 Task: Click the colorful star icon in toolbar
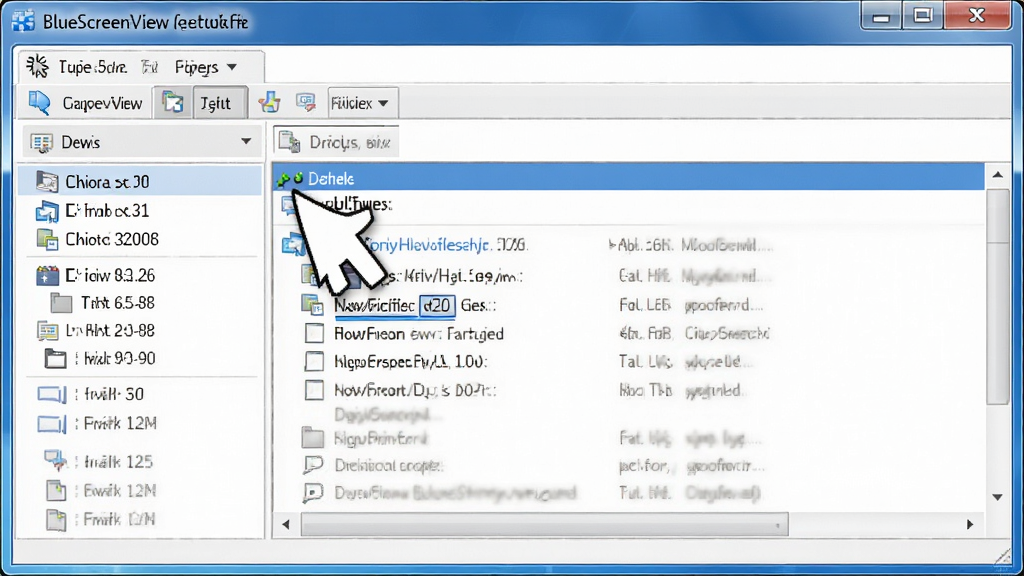[269, 103]
